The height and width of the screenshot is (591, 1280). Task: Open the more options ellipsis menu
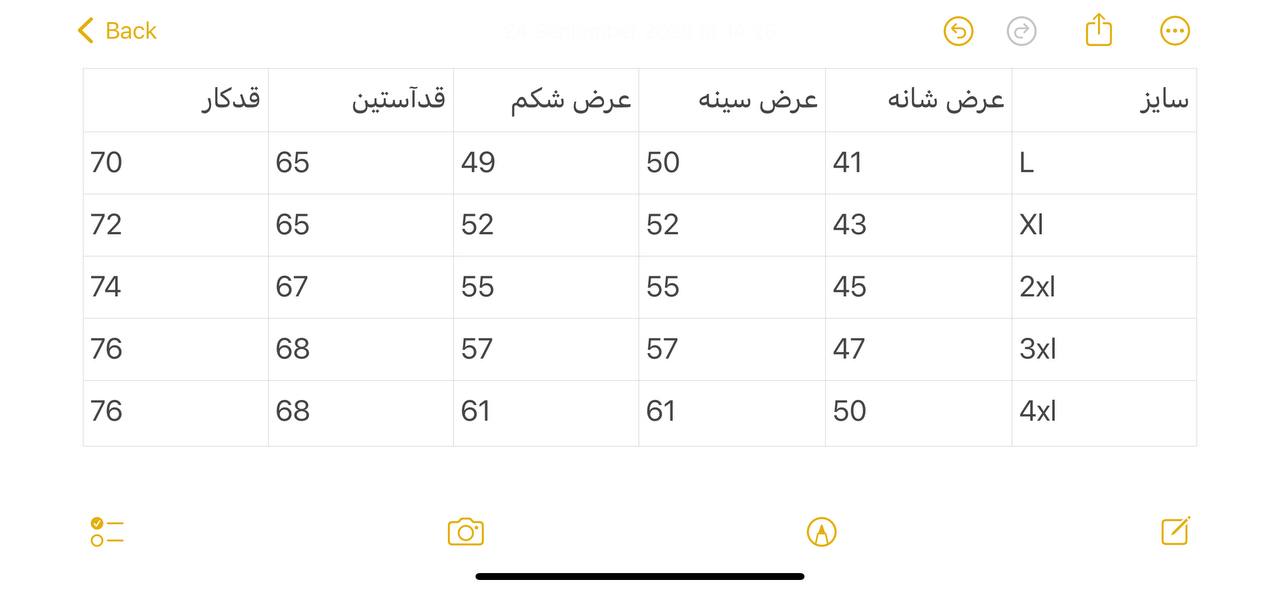[1175, 31]
